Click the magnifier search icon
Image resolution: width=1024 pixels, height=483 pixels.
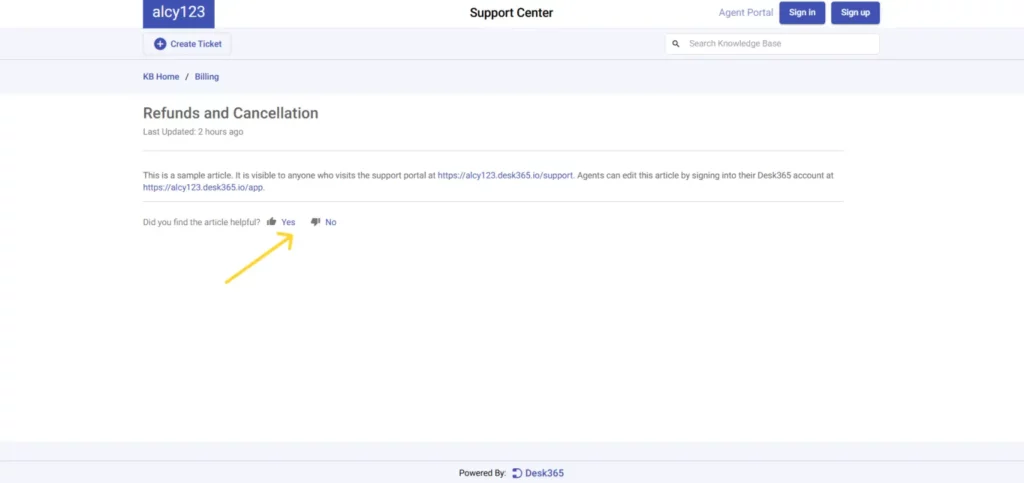[x=676, y=44]
